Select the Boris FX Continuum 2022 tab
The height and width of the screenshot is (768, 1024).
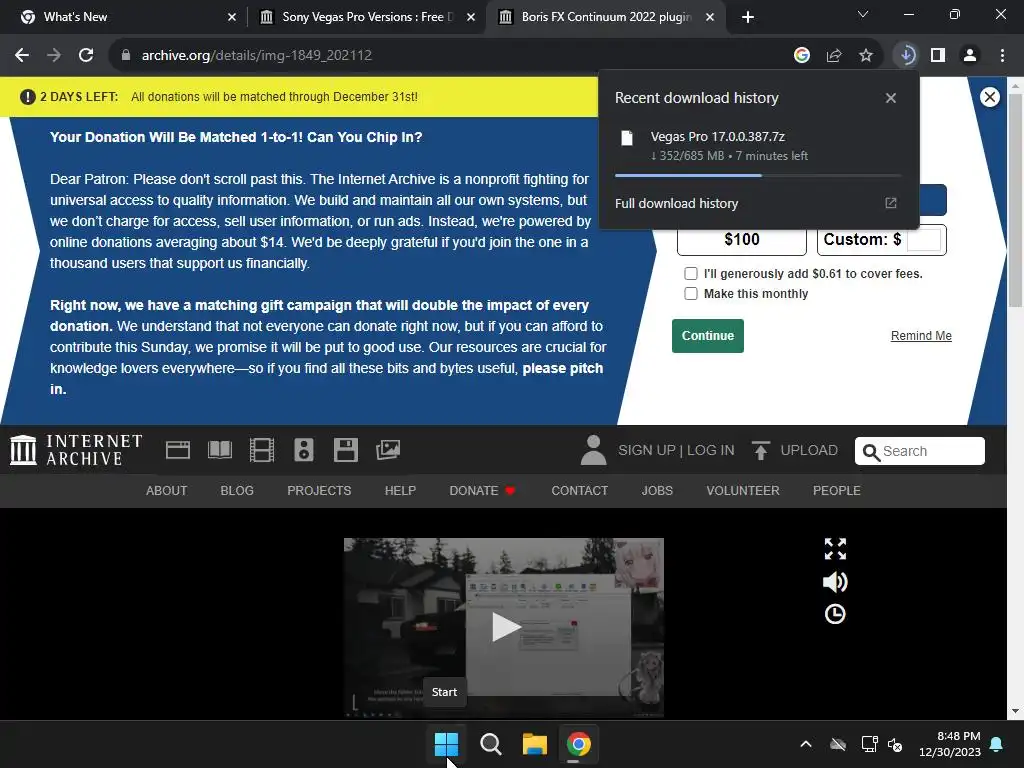pos(605,17)
